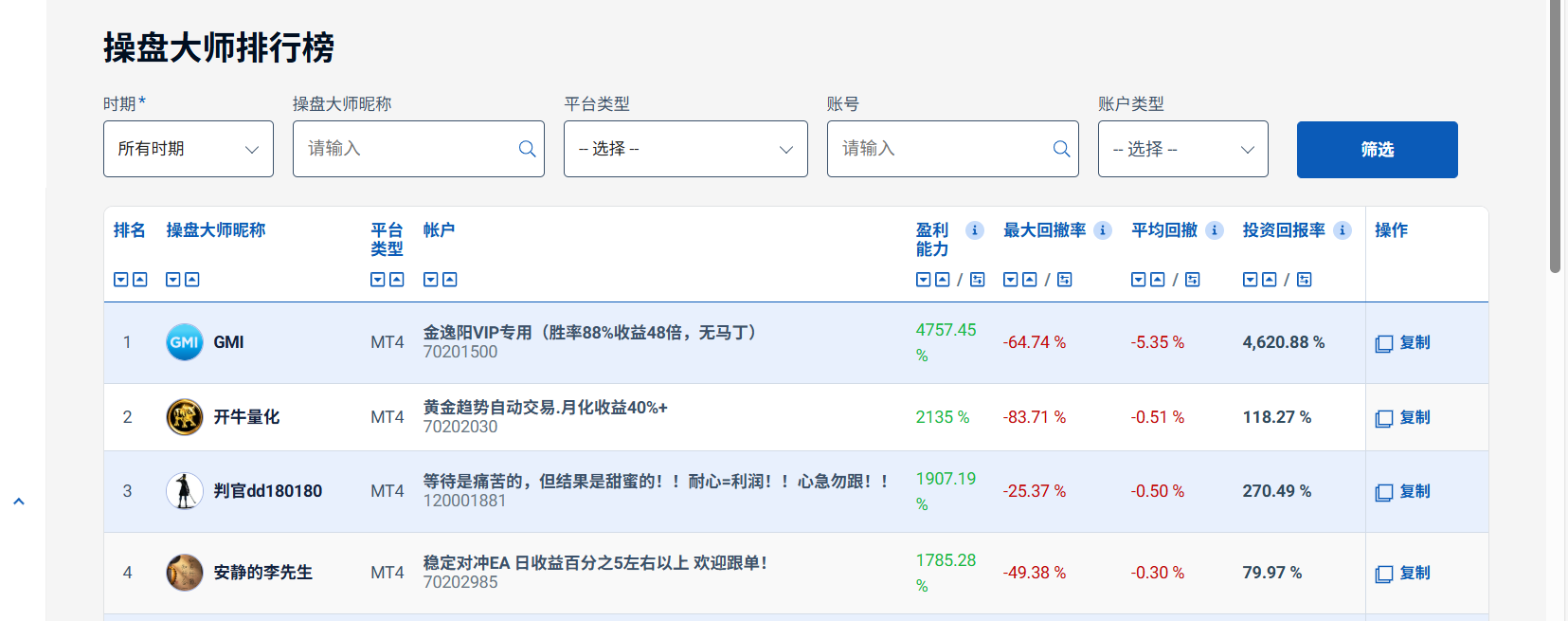This screenshot has height=621, width=1568.
Task: Expand the 平台类型 select dropdown
Action: (686, 149)
